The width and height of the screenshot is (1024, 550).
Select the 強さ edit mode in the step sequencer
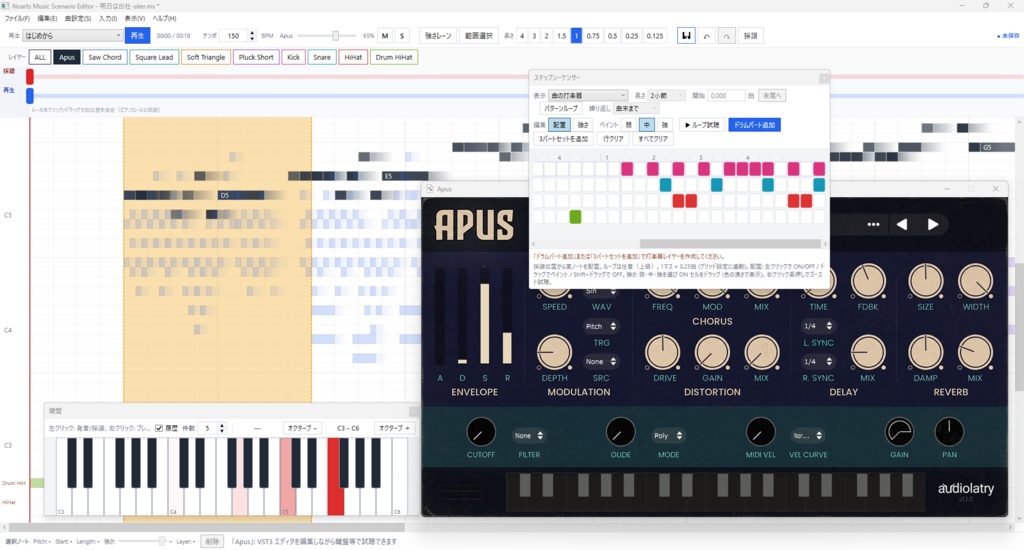tap(583, 125)
